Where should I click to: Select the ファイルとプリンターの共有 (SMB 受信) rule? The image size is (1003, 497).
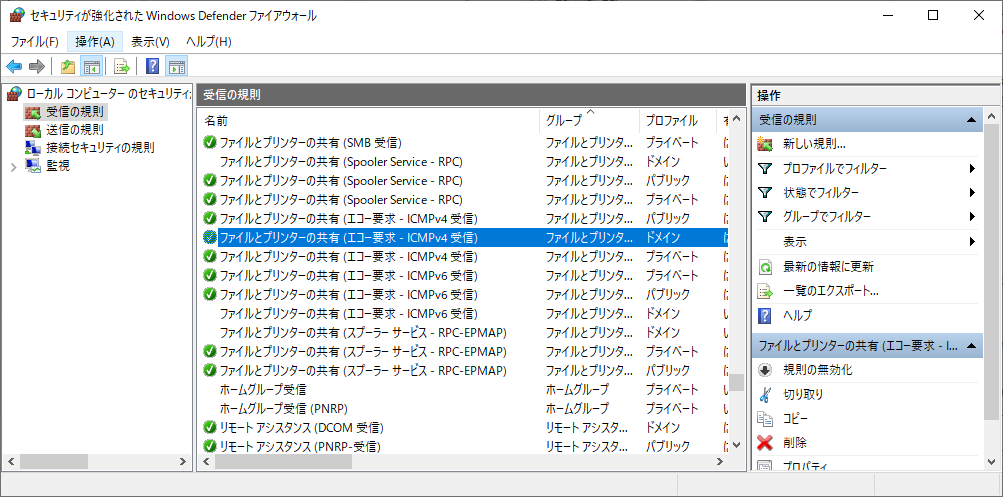463,142
